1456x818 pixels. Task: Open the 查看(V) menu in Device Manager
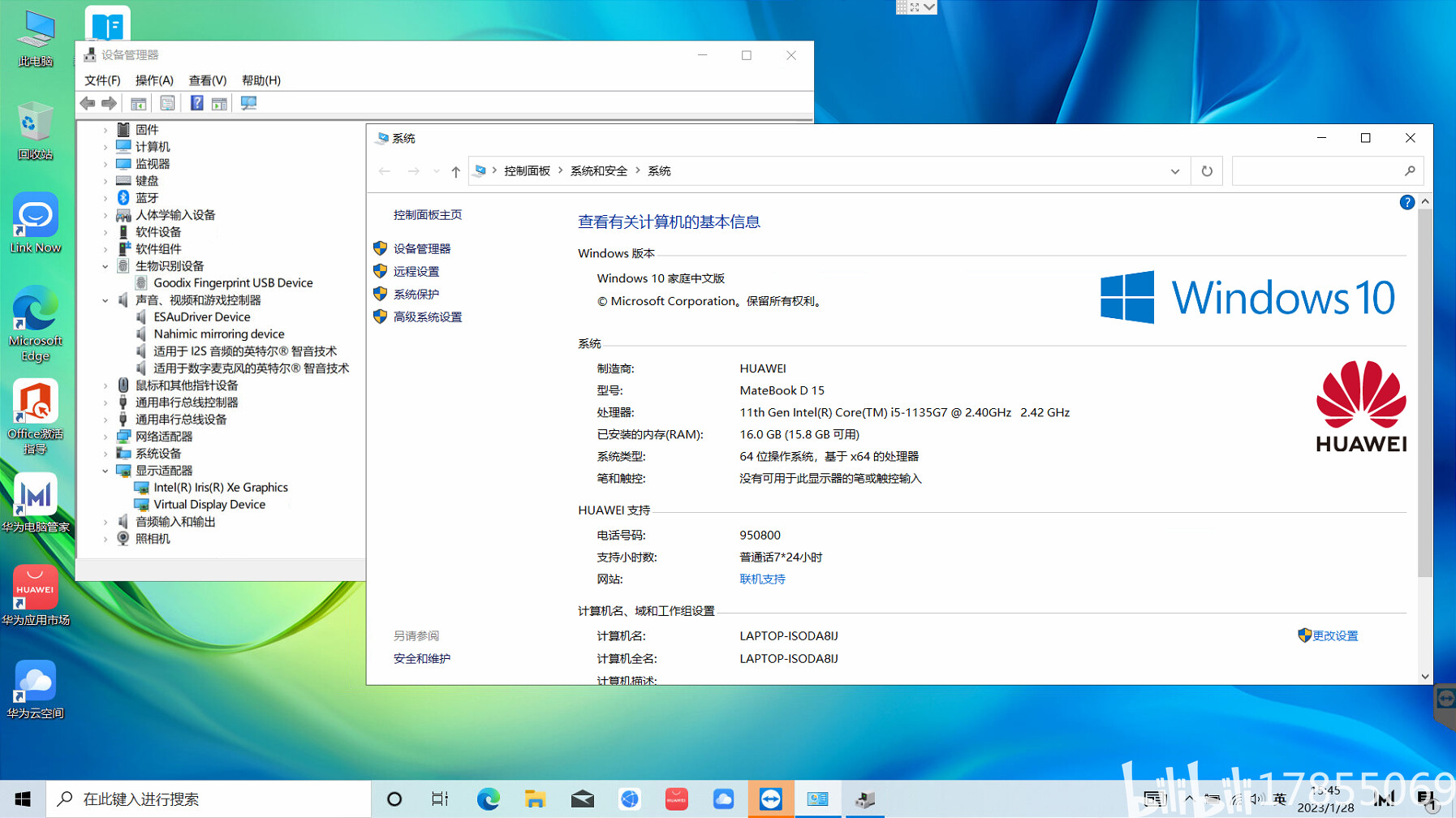[207, 80]
